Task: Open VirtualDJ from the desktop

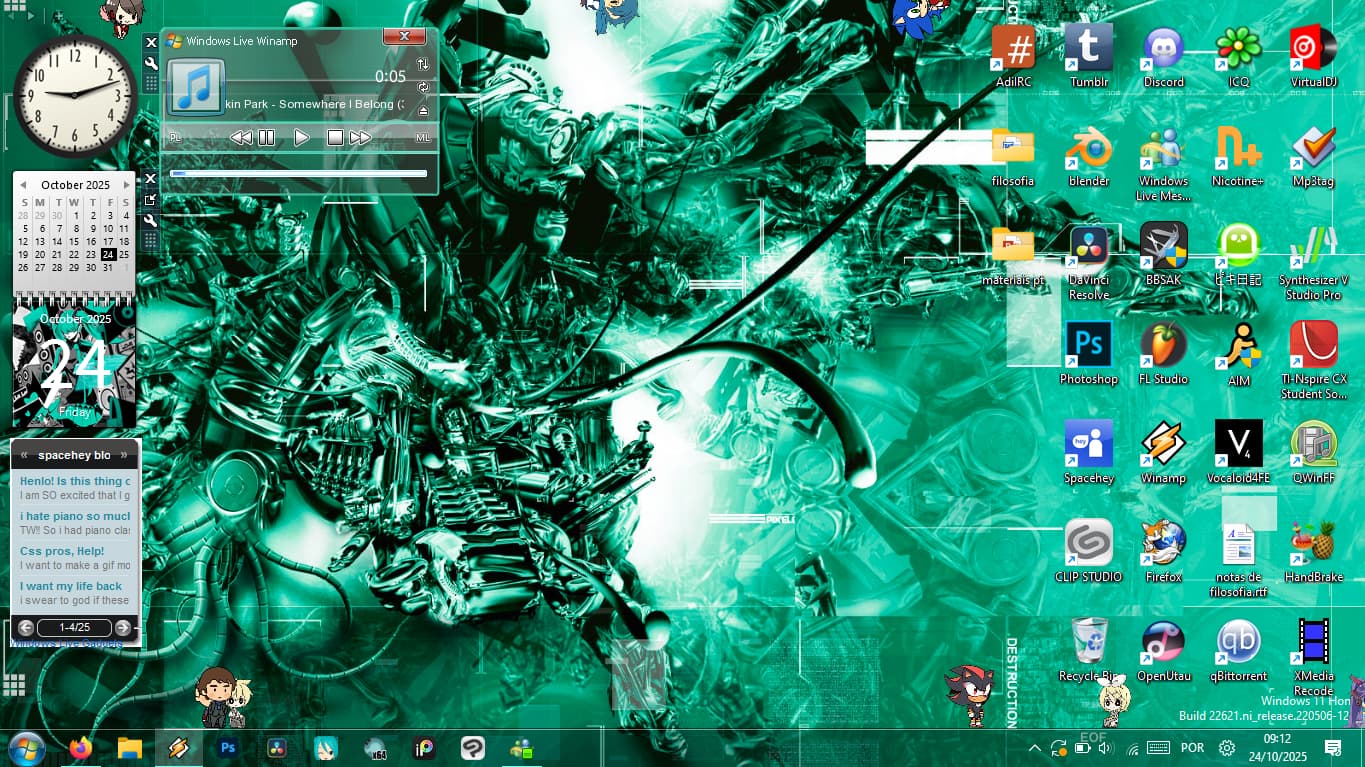Action: point(1313,48)
